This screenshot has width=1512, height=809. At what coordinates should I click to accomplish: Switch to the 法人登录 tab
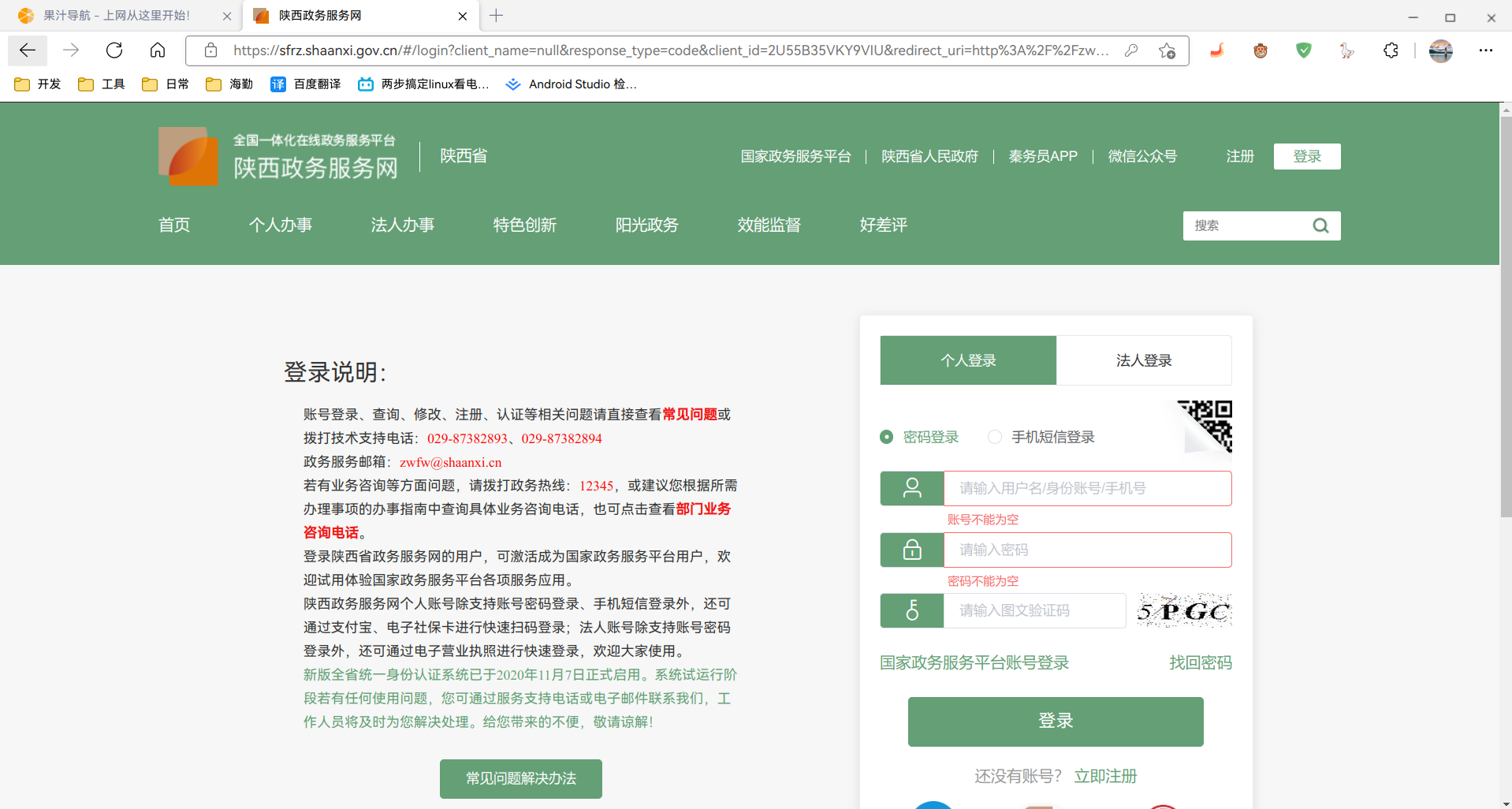(x=1144, y=360)
